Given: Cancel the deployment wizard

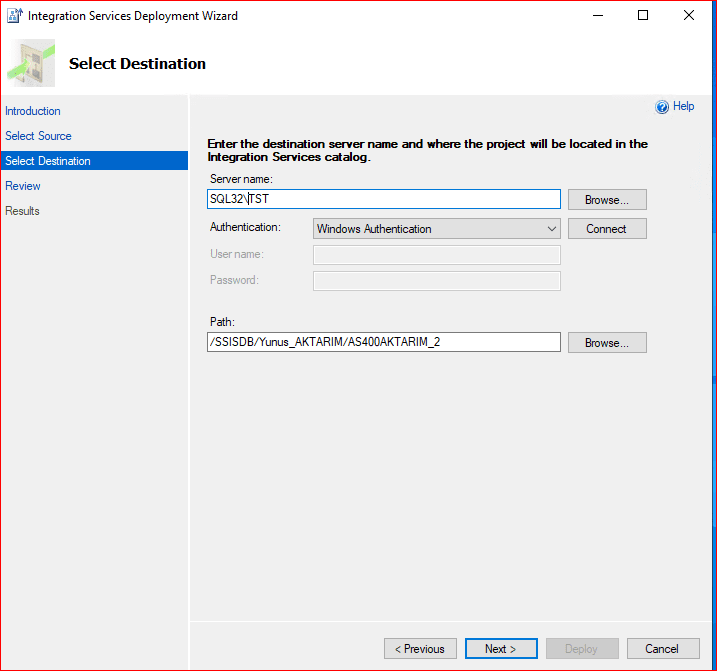Looking at the screenshot, I should pyautogui.click(x=662, y=649).
